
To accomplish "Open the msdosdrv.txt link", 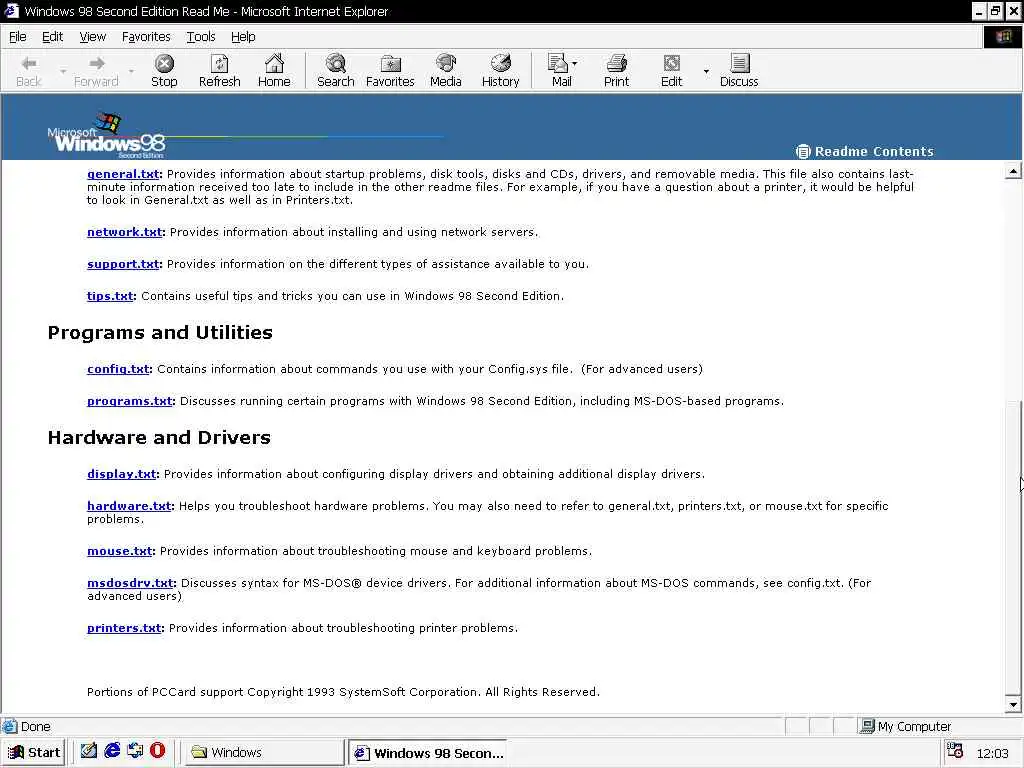I will (x=130, y=584).
